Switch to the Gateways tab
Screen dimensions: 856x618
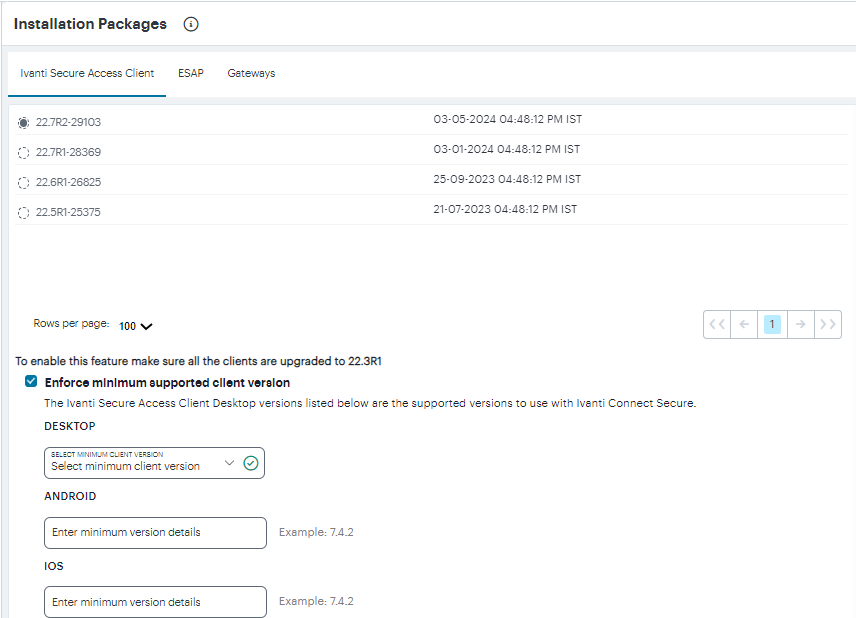(x=251, y=73)
